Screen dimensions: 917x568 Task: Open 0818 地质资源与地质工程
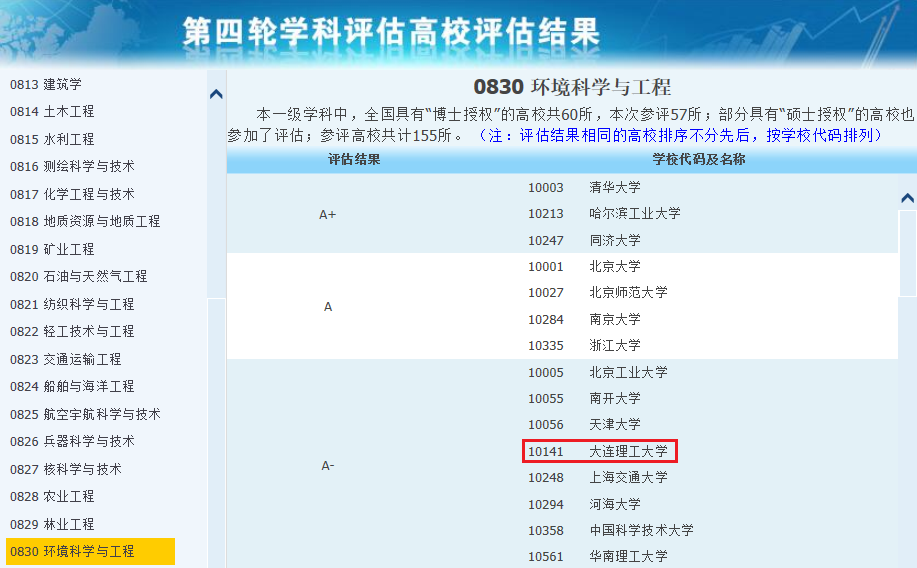(85, 221)
